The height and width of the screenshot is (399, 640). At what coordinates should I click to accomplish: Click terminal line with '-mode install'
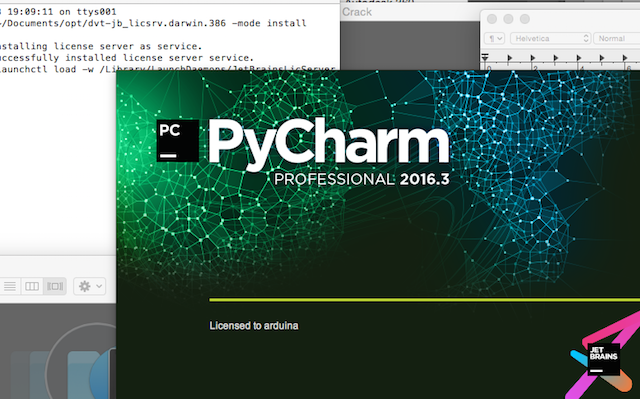[x=153, y=23]
